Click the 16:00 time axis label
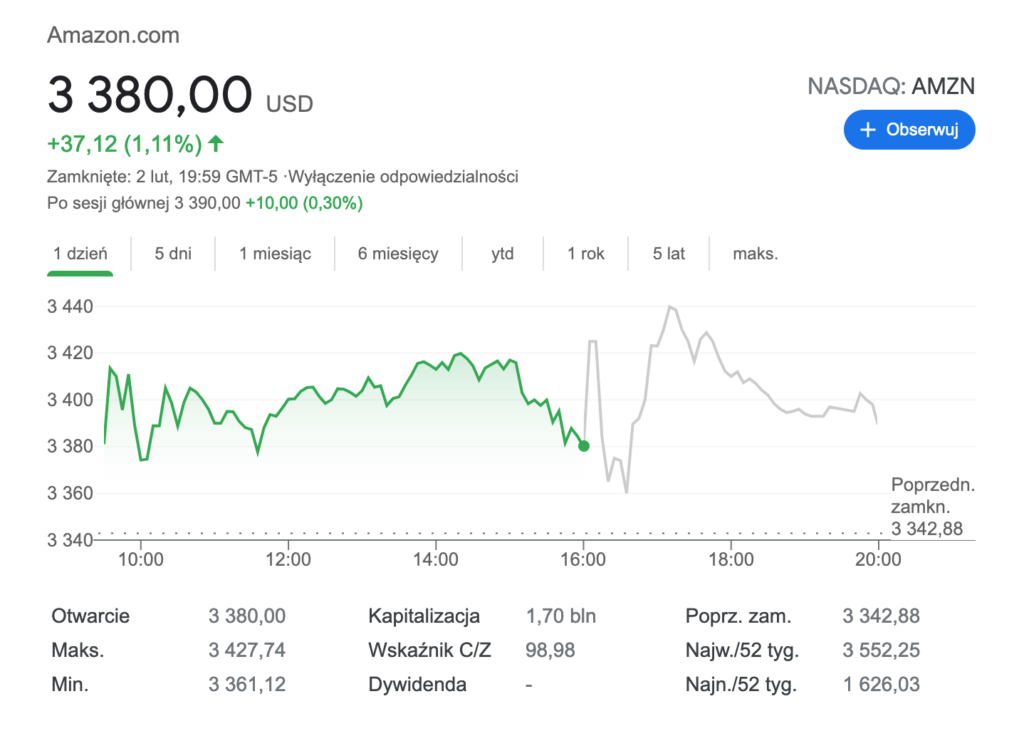Screen dimensions: 1024x741 click(x=583, y=560)
